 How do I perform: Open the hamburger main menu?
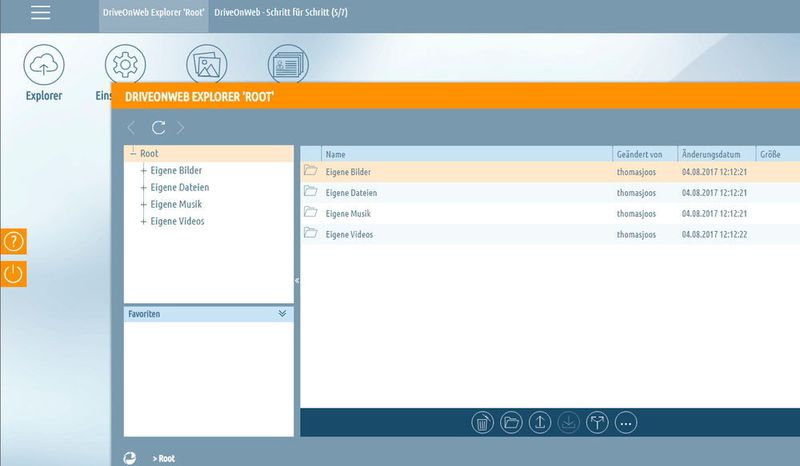point(40,13)
